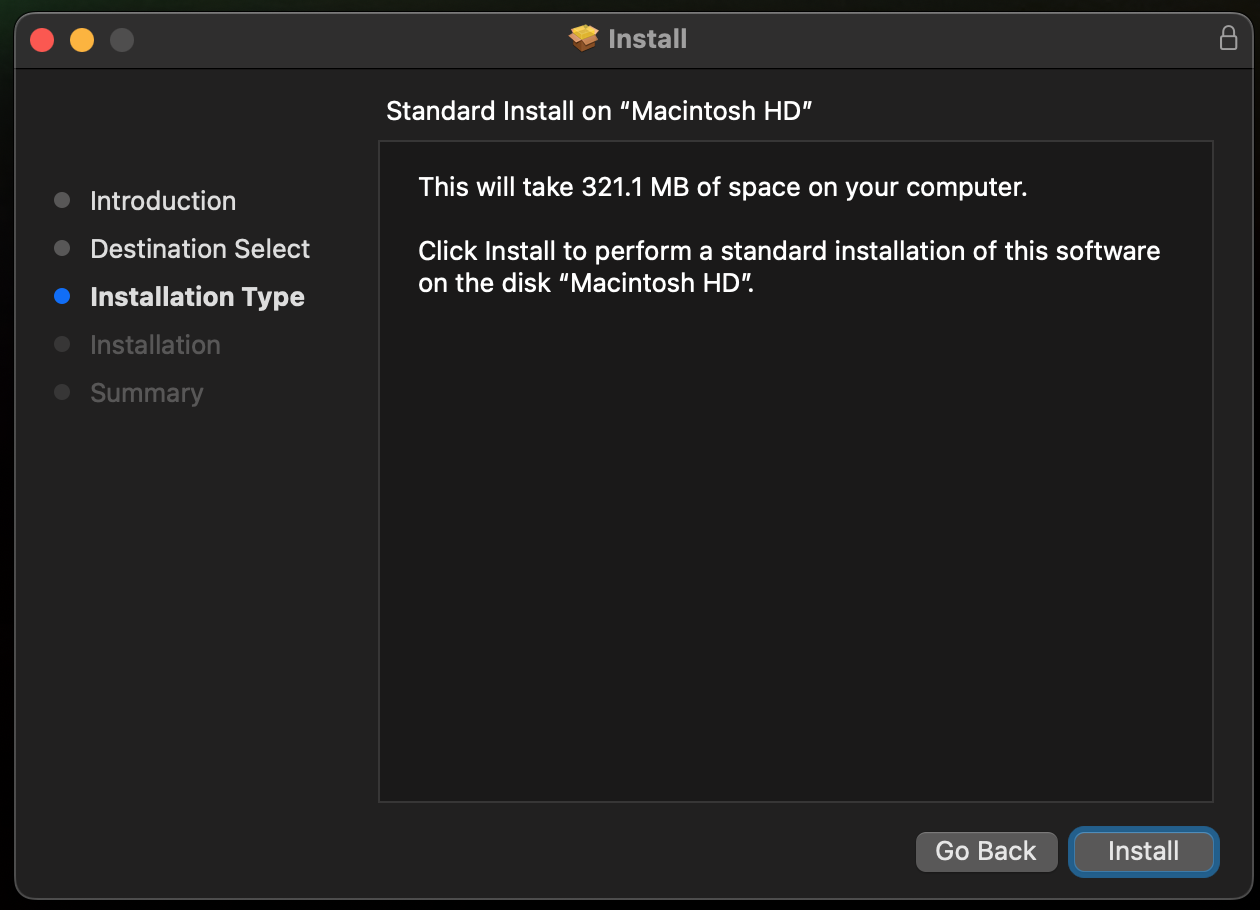Click the Summary step bullet
The image size is (1260, 910).
(62, 392)
